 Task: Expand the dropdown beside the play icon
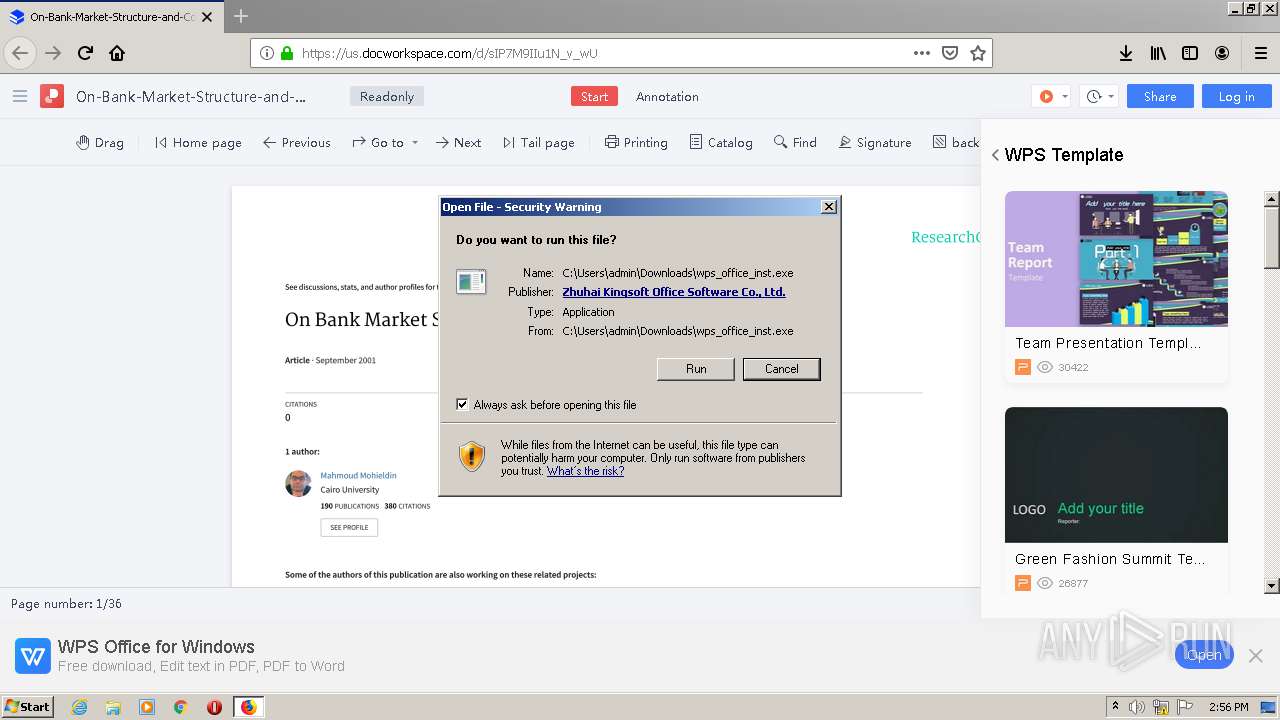1065,97
